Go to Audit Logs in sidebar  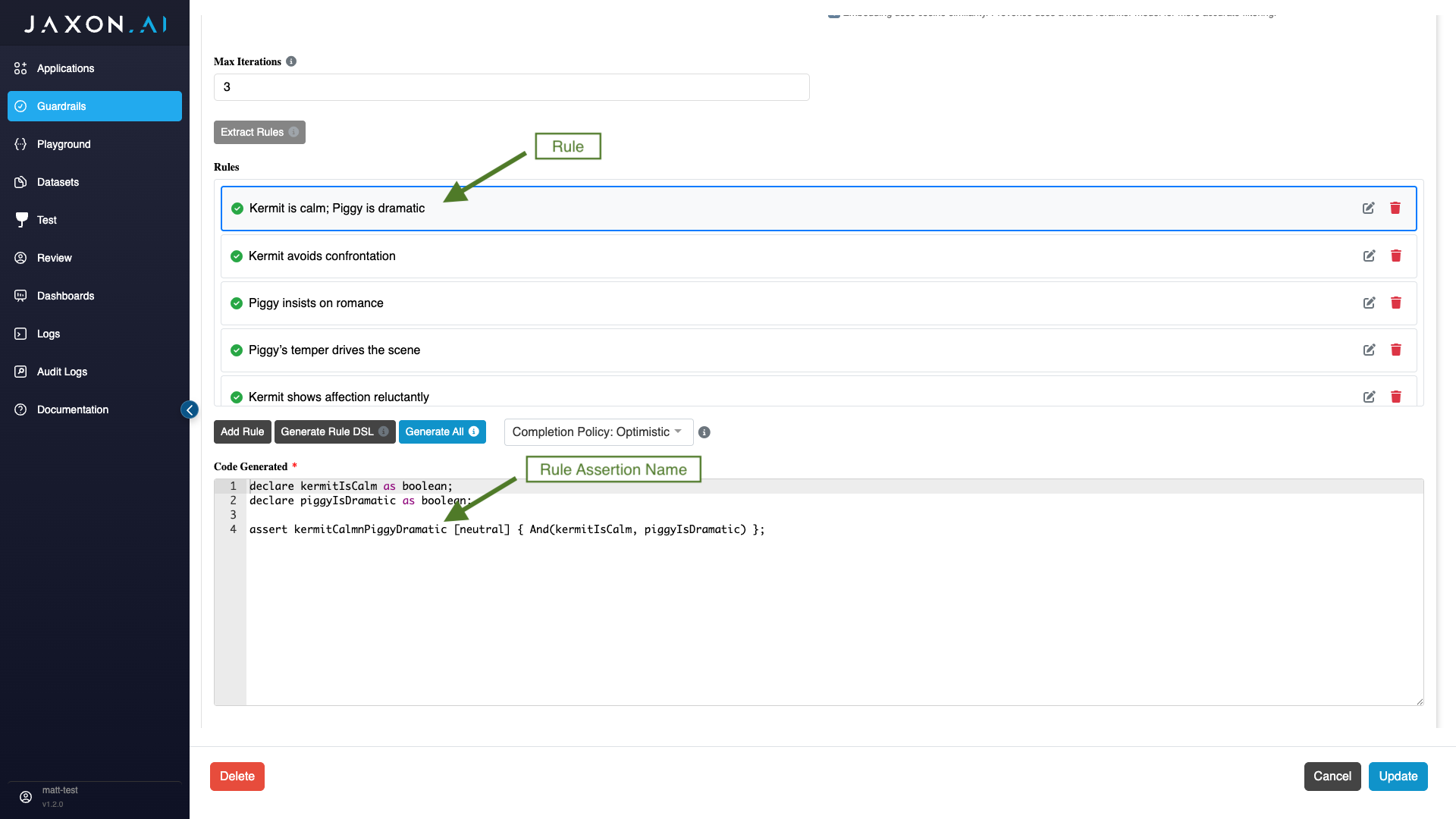tap(62, 372)
